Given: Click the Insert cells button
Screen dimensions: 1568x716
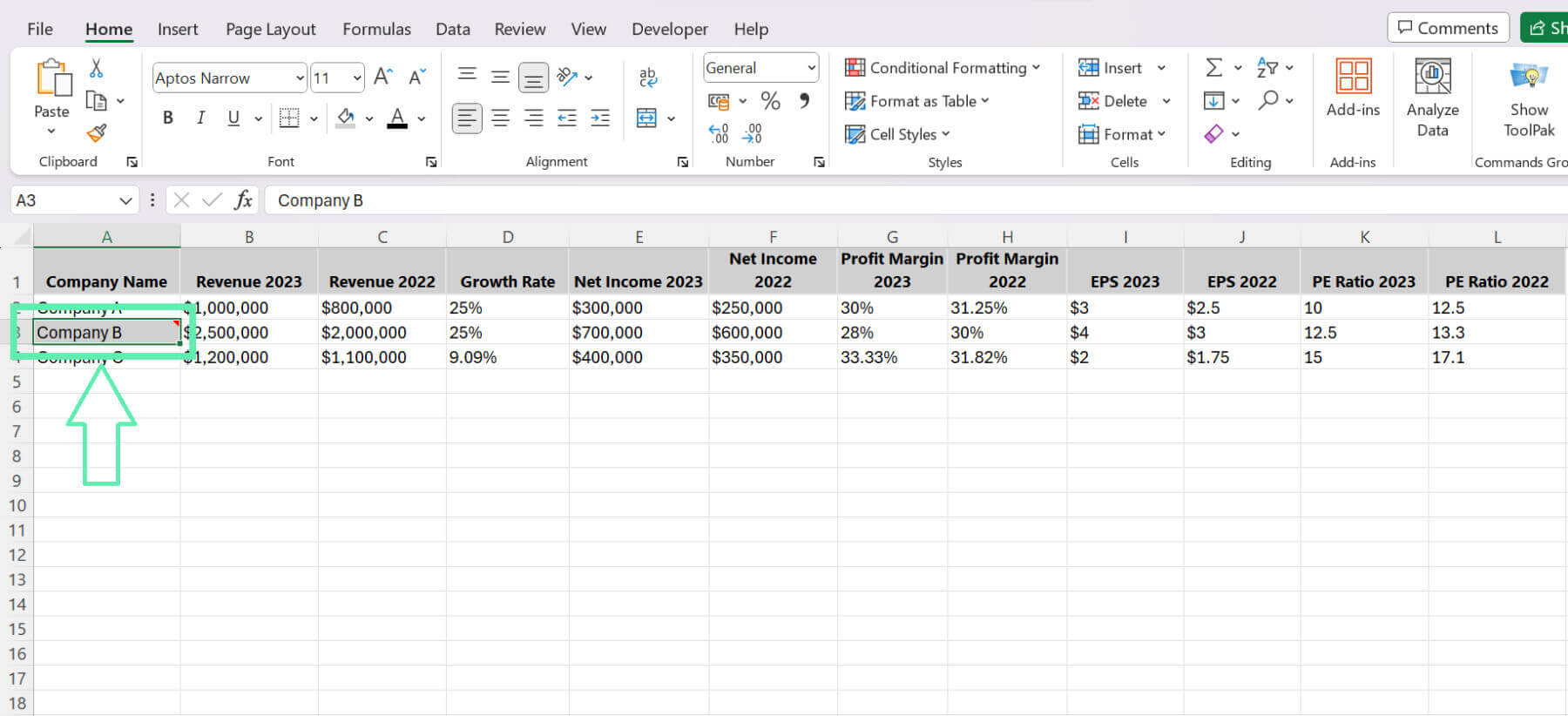Looking at the screenshot, I should (x=1111, y=68).
